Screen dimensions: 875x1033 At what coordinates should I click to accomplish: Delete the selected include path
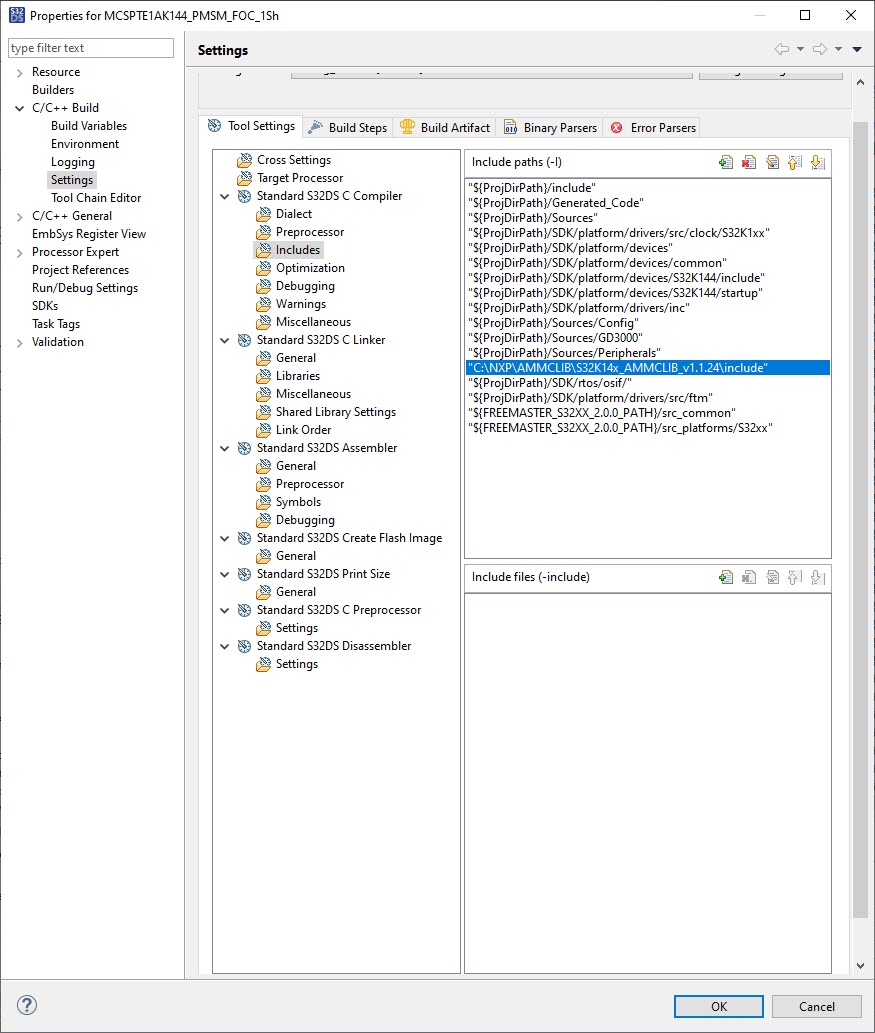pyautogui.click(x=748, y=161)
